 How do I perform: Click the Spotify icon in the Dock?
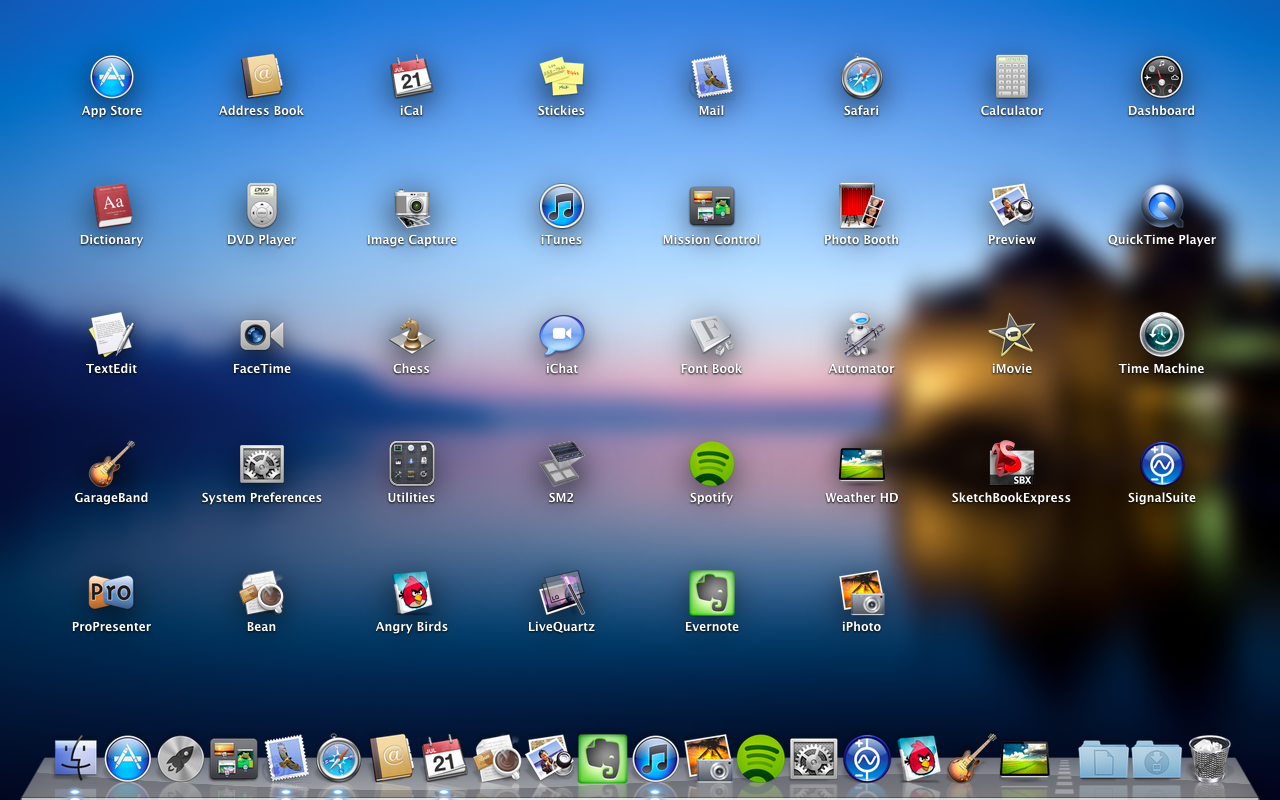click(x=761, y=759)
